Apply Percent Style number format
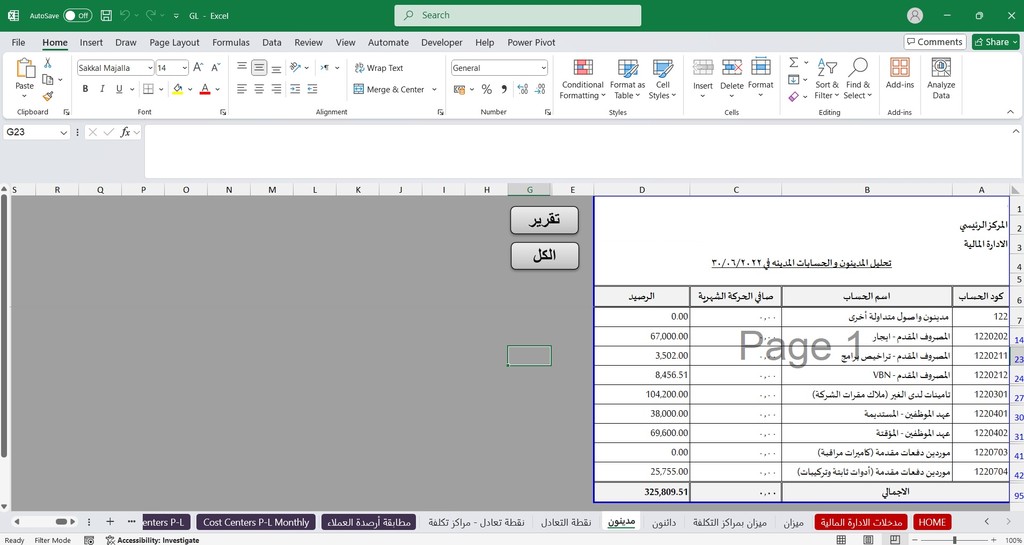Viewport: 1024px width, 545px height. coord(487,89)
